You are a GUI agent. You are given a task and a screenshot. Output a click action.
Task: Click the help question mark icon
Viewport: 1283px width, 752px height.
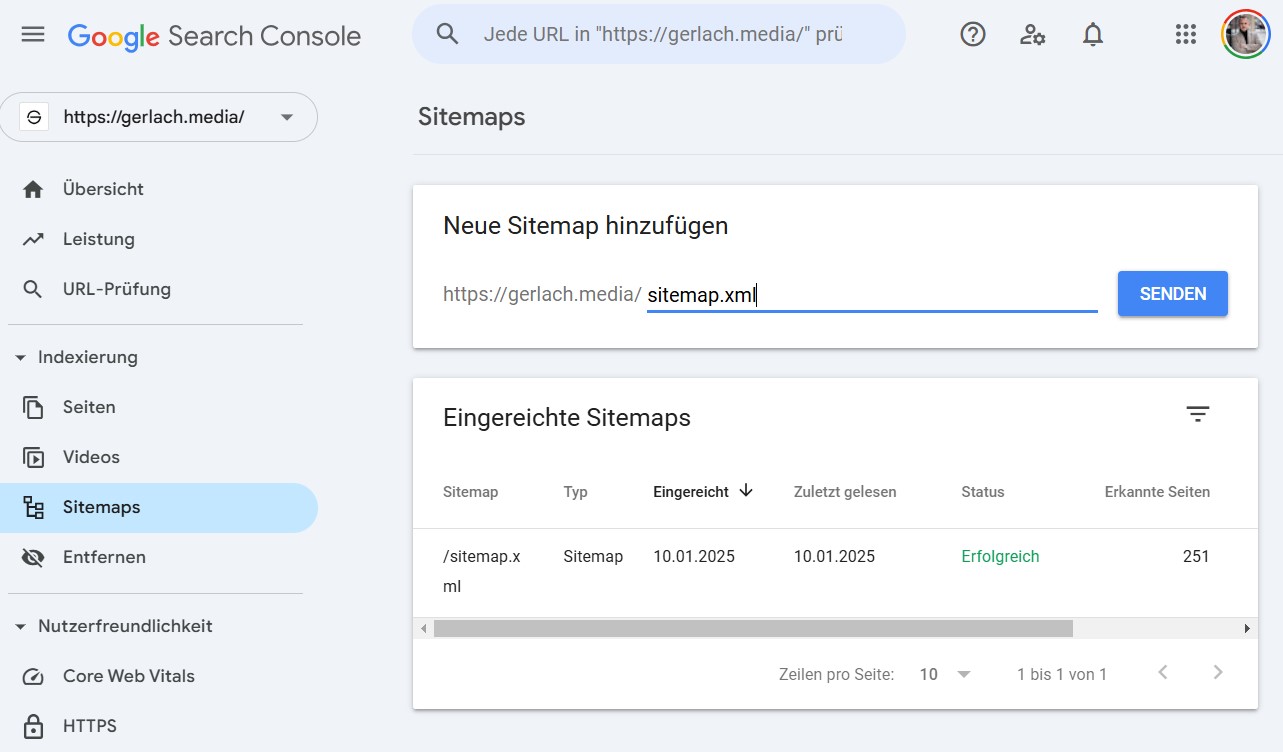point(972,35)
